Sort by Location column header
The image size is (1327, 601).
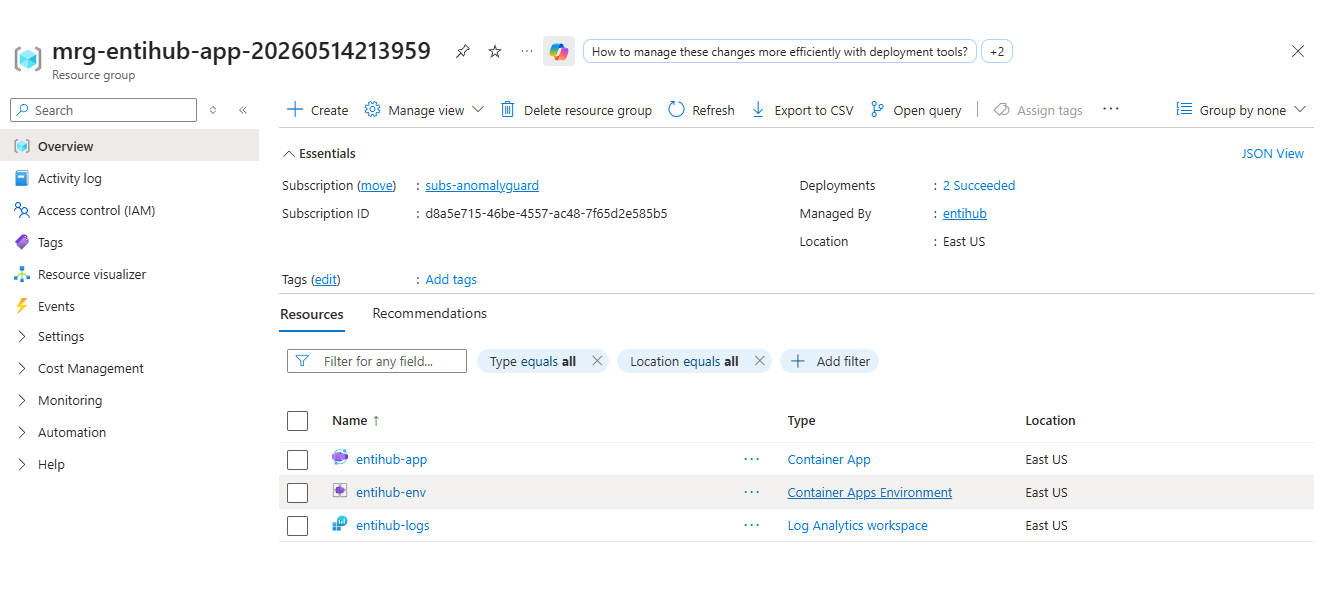[1050, 420]
